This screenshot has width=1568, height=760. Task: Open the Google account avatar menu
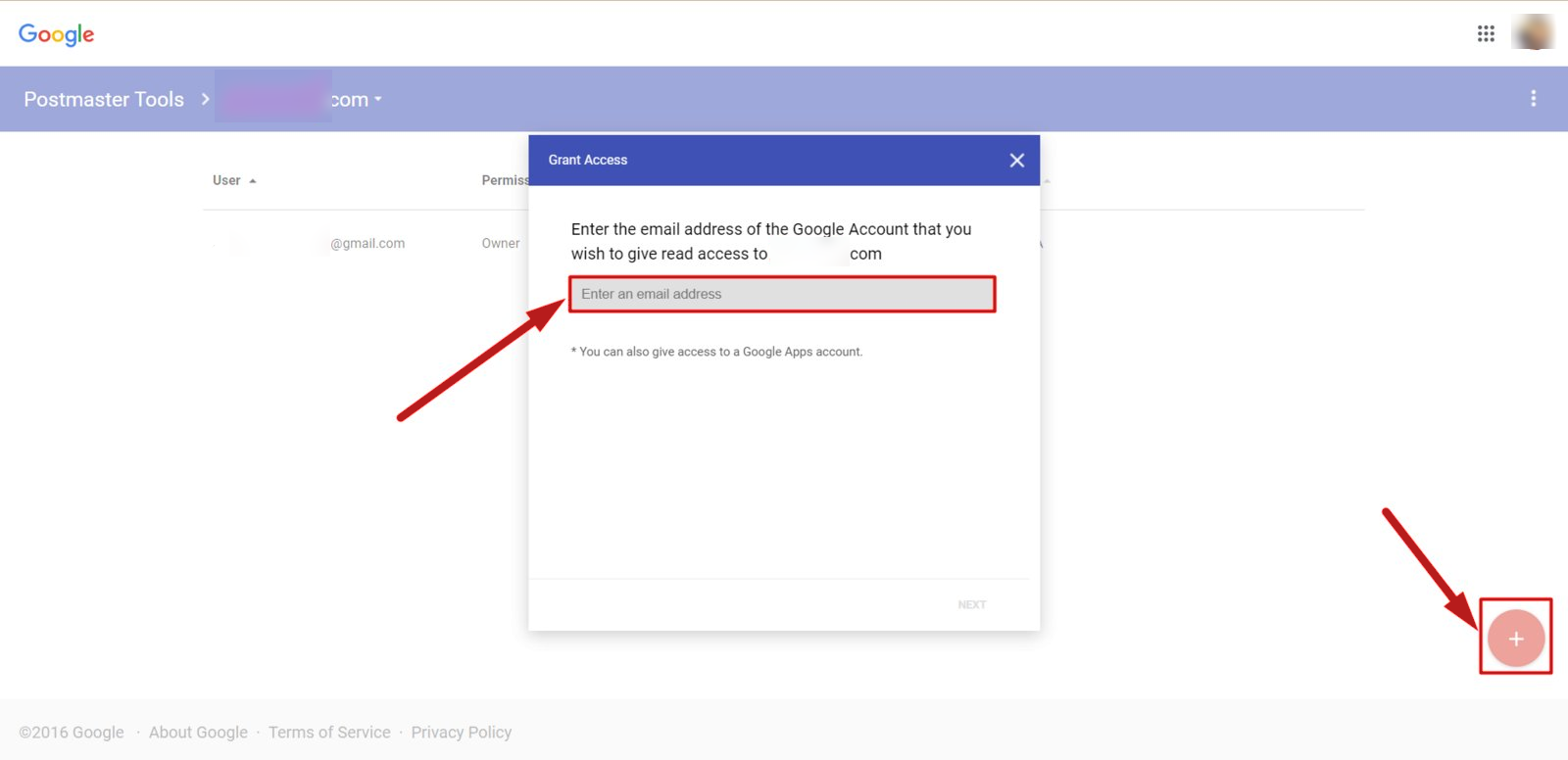[1533, 32]
